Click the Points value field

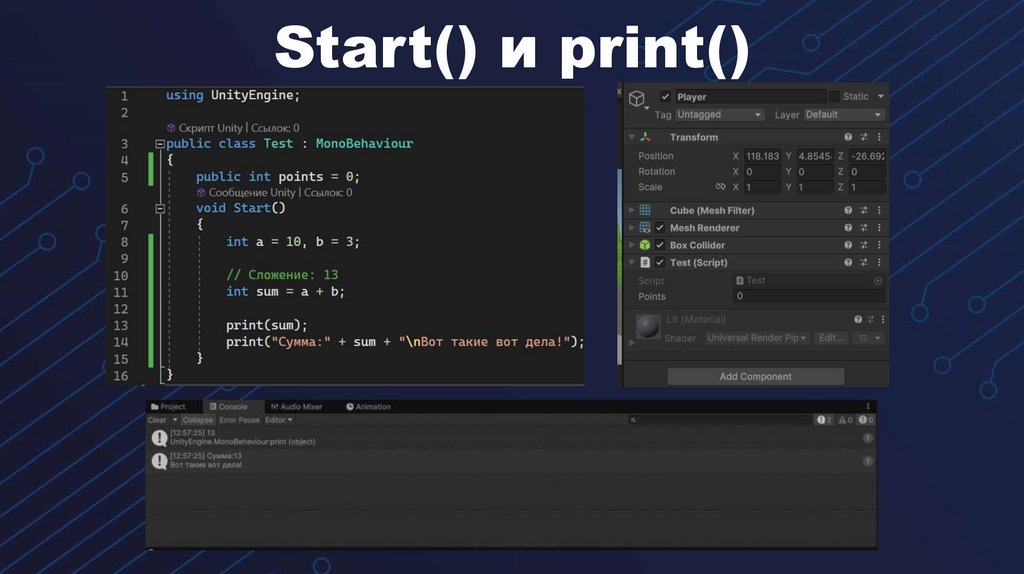pyautogui.click(x=809, y=296)
